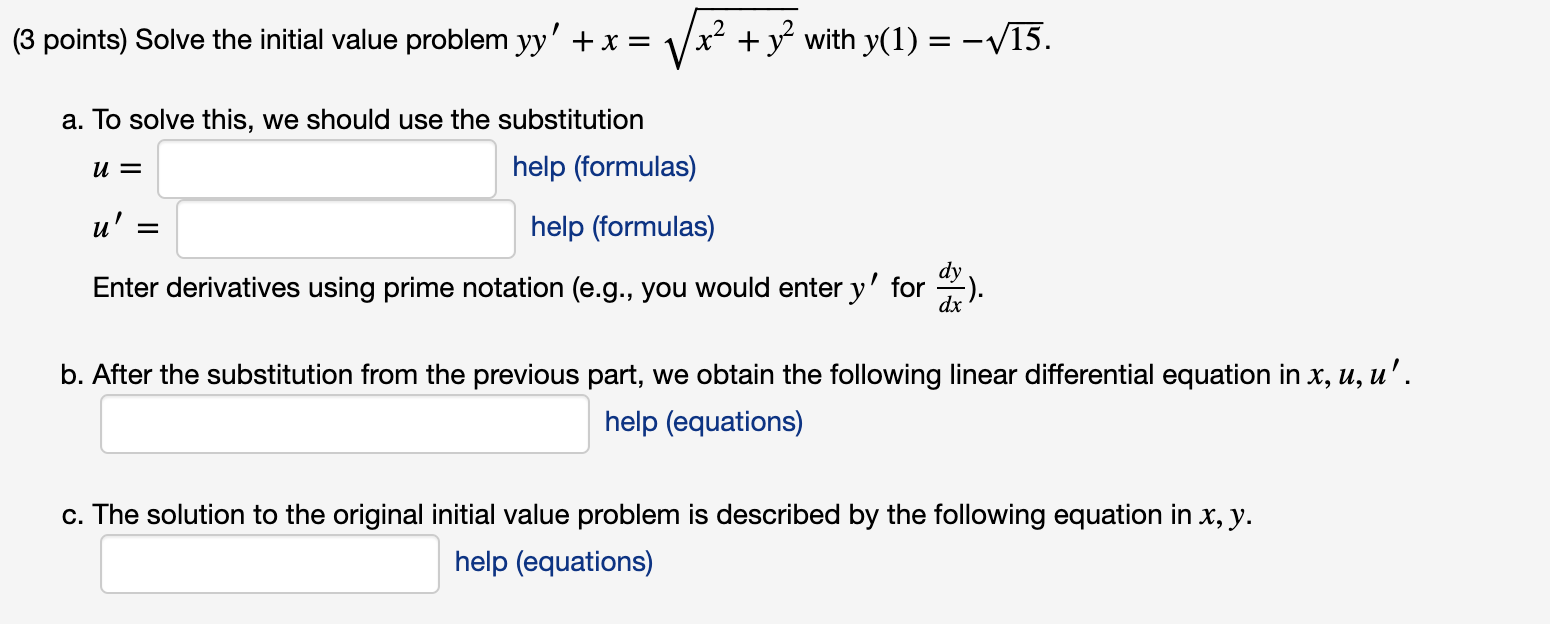Open help (formulas) next to the u field
Viewport: 1550px width, 624px height.
click(x=604, y=166)
